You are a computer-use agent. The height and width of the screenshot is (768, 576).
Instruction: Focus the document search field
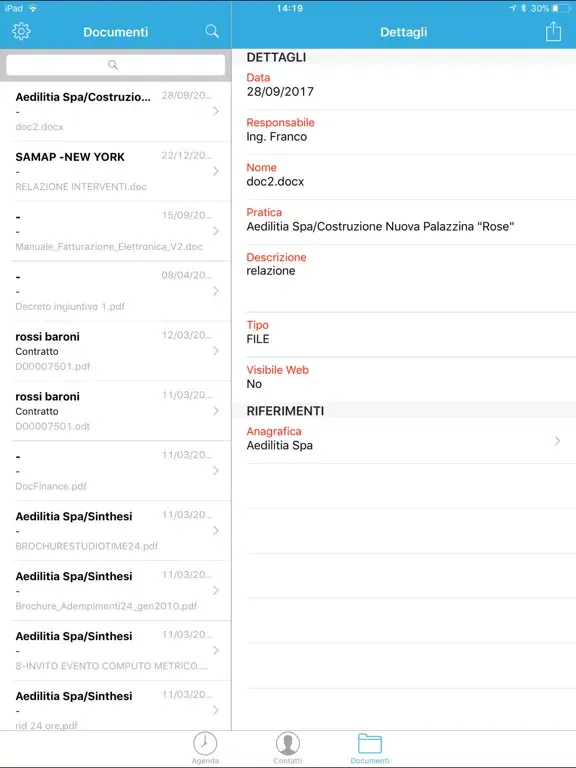click(x=116, y=65)
